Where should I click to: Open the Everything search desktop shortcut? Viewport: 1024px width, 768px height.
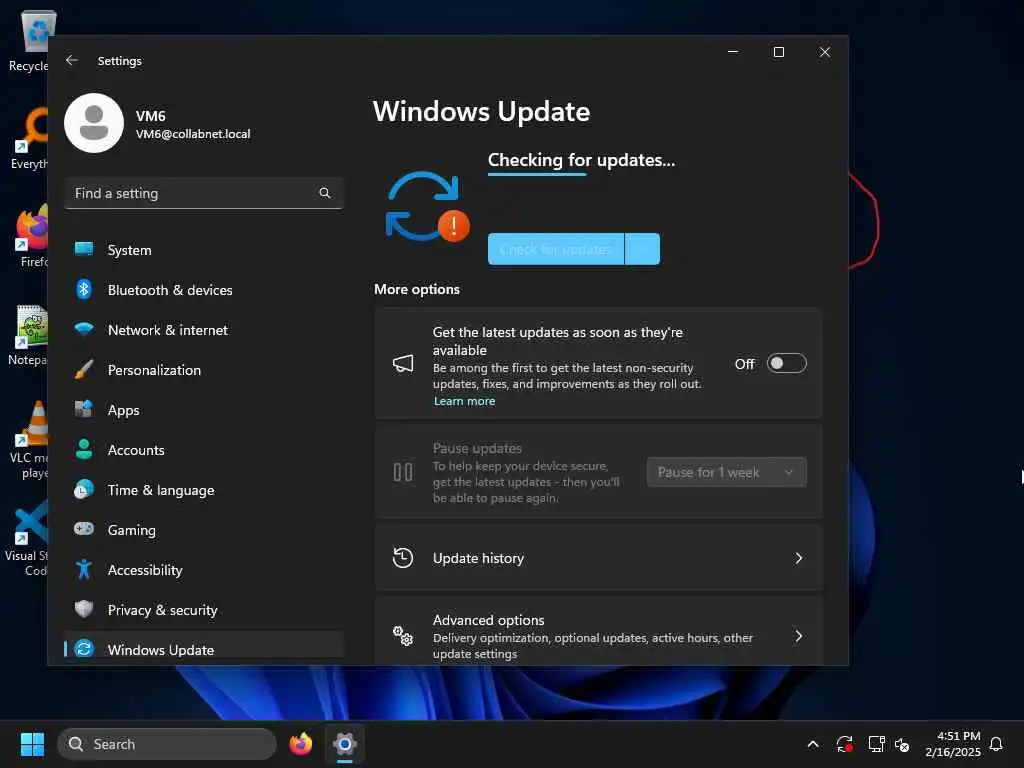(28, 138)
